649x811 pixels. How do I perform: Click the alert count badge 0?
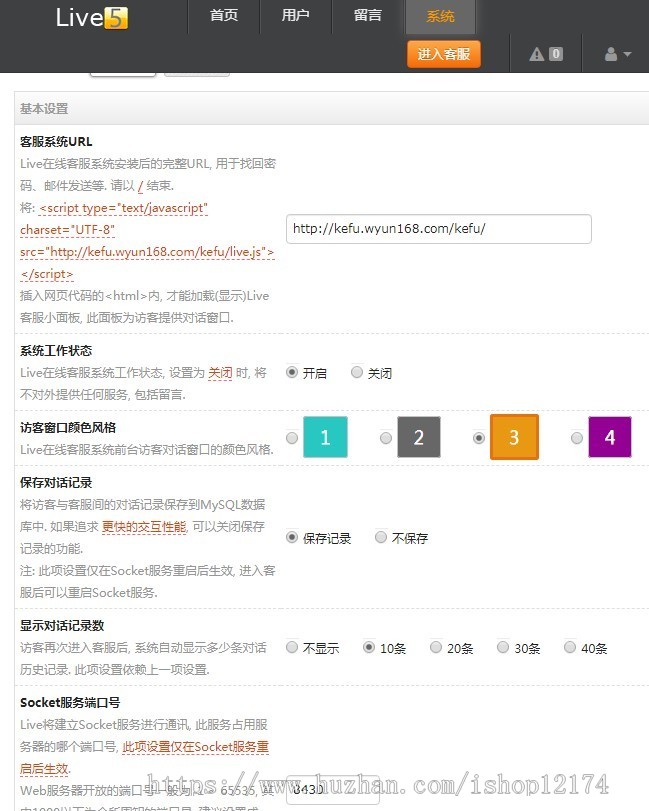556,54
